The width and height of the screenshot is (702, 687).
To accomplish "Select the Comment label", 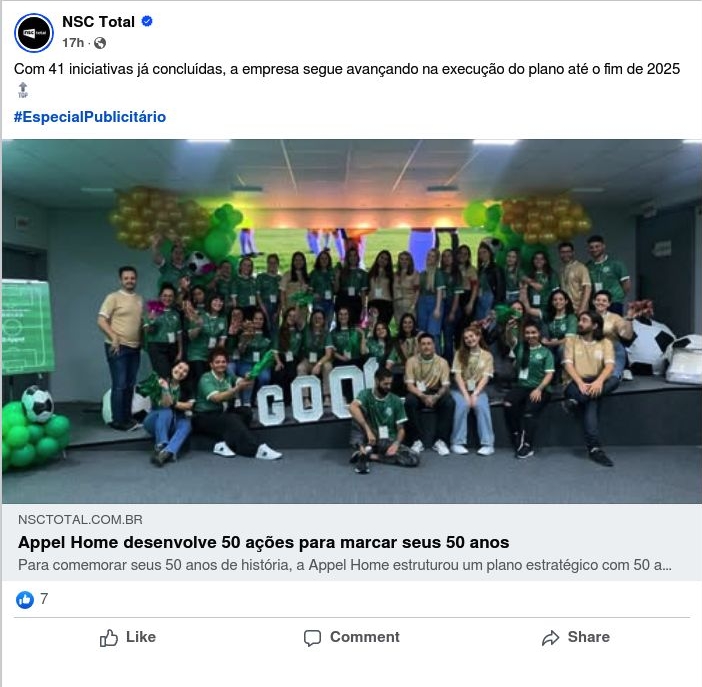I will click(x=365, y=637).
